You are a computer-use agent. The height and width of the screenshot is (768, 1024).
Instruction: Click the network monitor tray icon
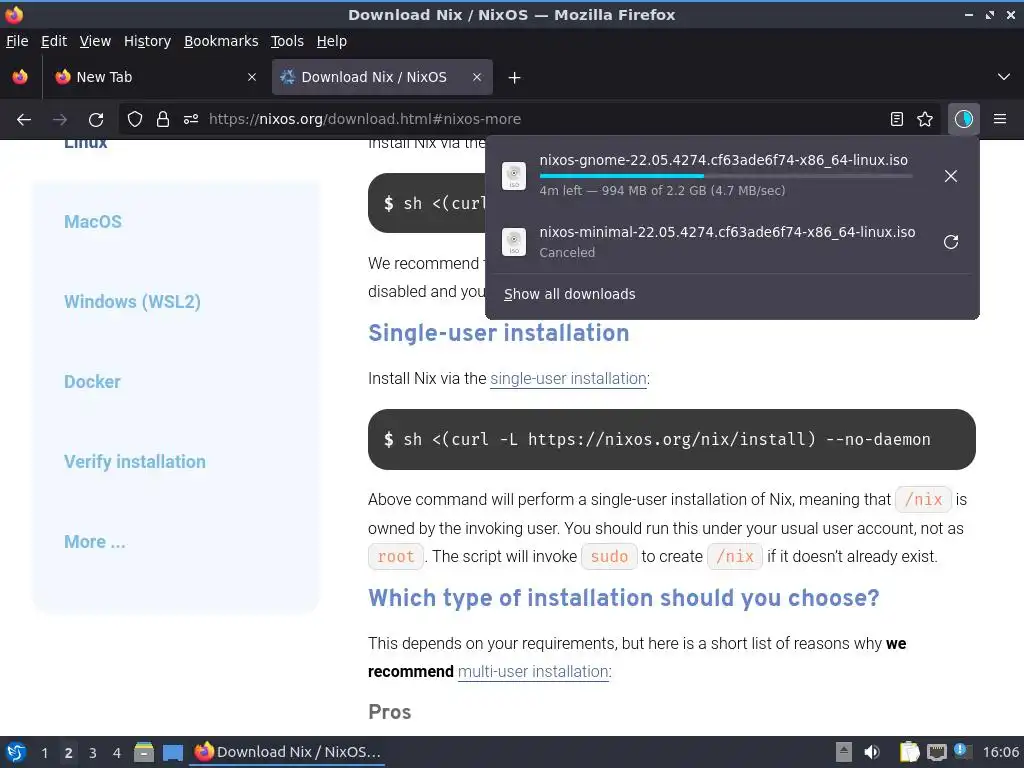pyautogui.click(x=936, y=752)
